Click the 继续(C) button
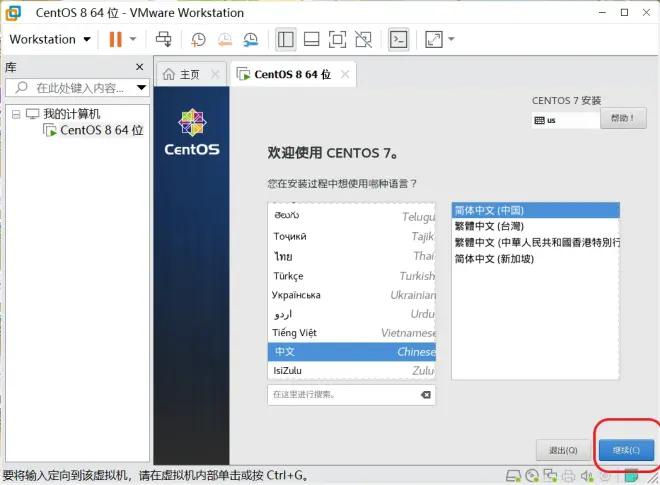660x485 pixels. [x=626, y=450]
